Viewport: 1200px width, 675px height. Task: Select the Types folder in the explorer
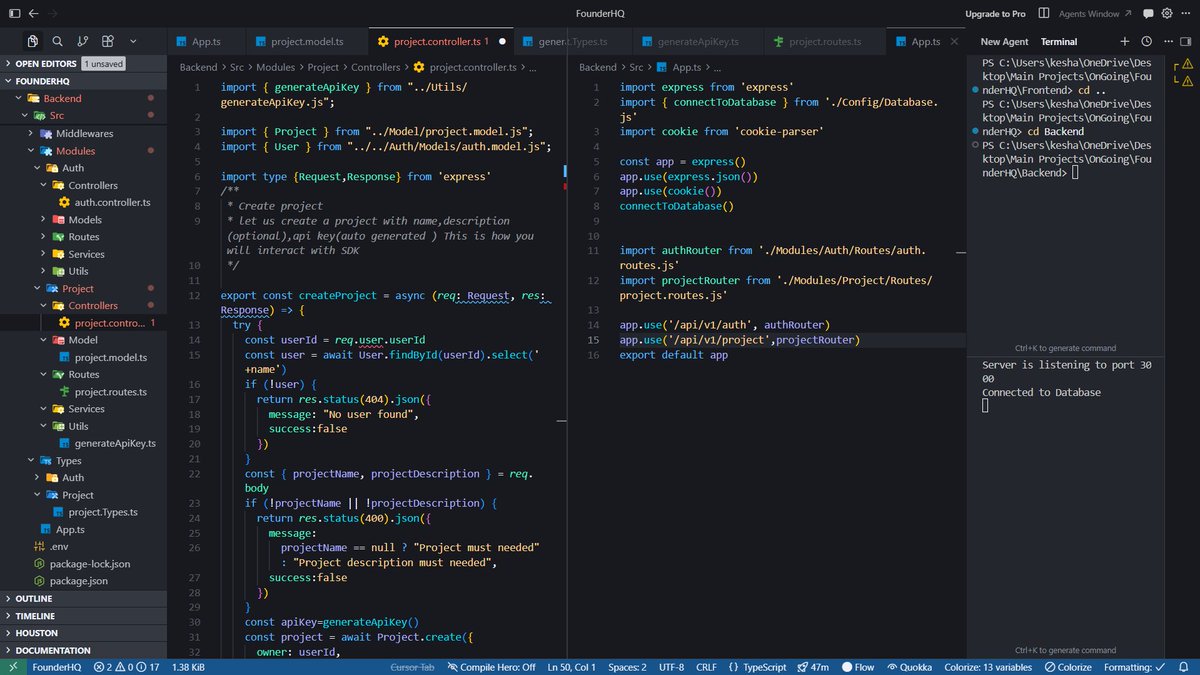(x=83, y=461)
